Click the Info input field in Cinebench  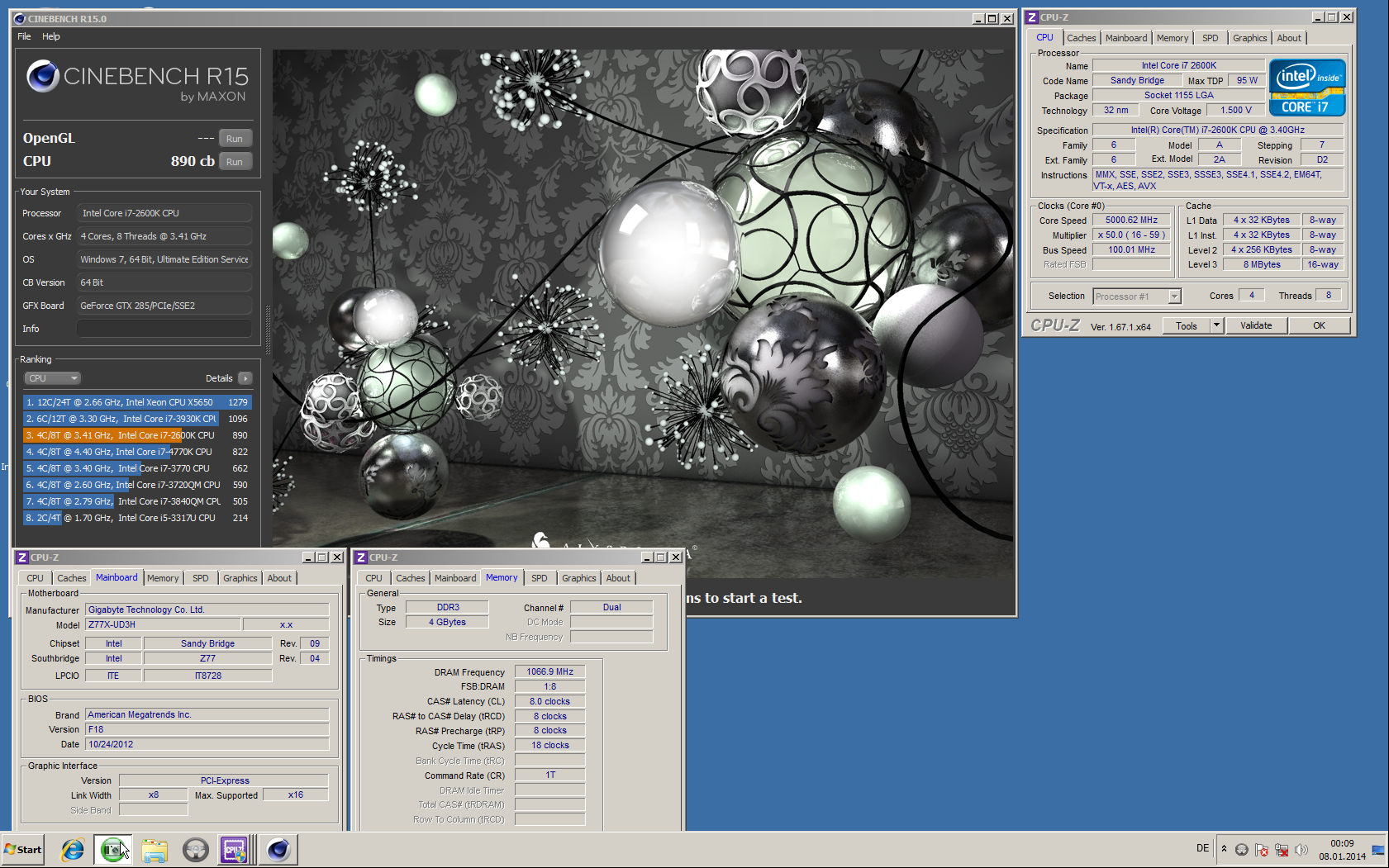pyautogui.click(x=164, y=329)
